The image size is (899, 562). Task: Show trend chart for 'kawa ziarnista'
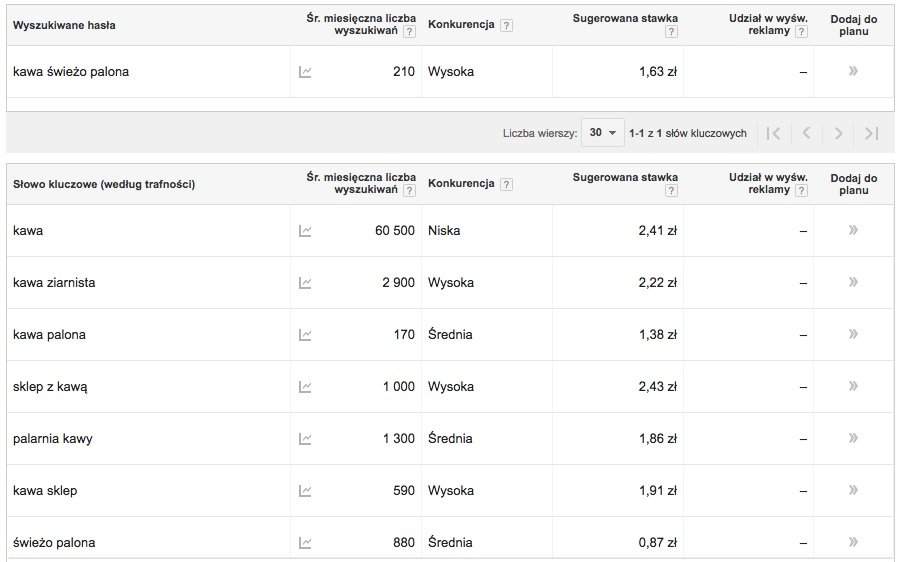[305, 283]
